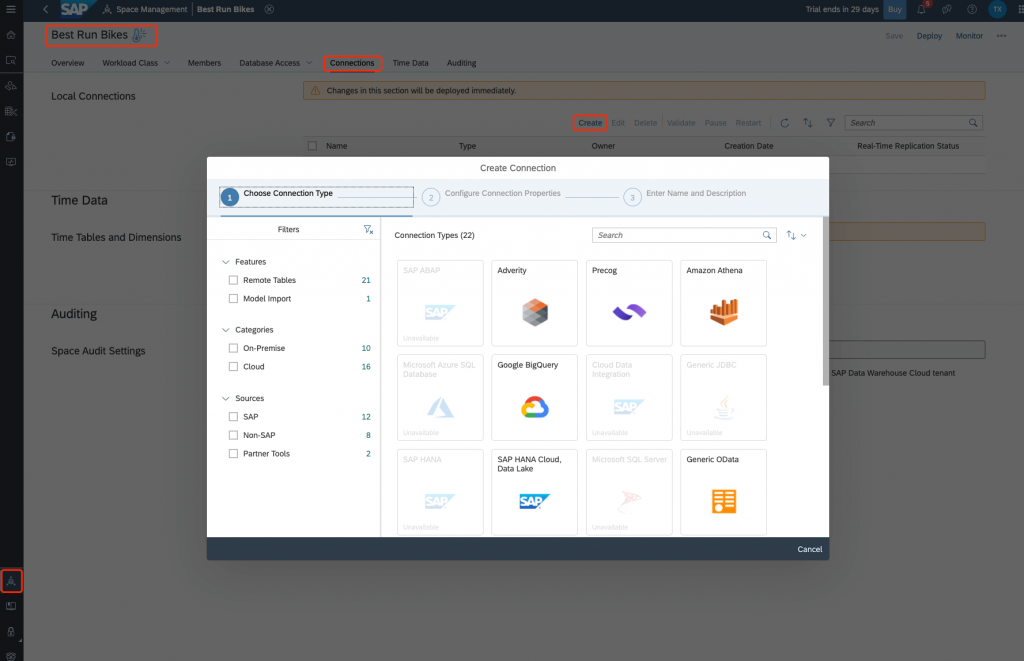This screenshot has width=1024, height=661.
Task: Switch to the Connections tab
Action: 352,63
